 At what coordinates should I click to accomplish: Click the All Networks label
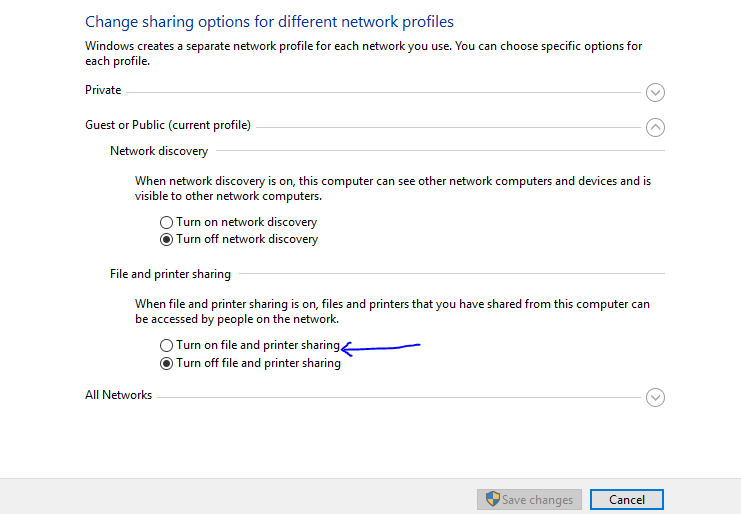tap(118, 395)
